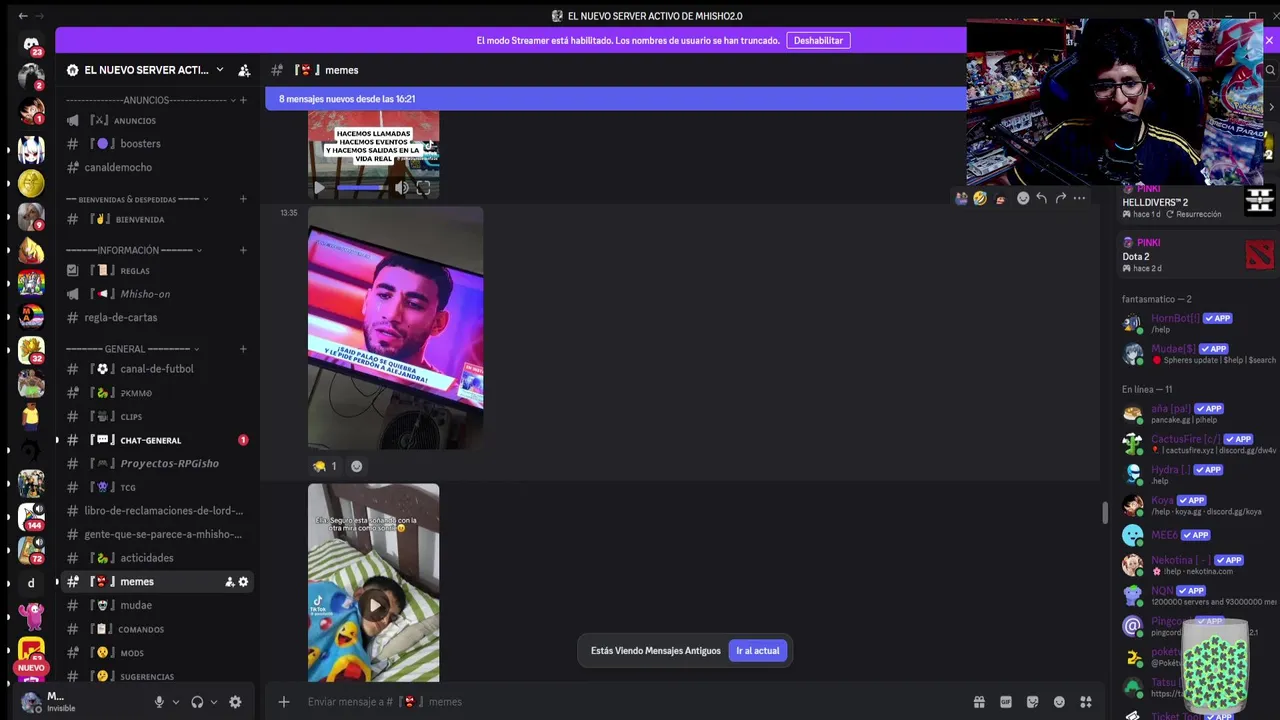Open the gift icon in message bar
Image resolution: width=1280 pixels, height=720 pixels.
point(979,702)
